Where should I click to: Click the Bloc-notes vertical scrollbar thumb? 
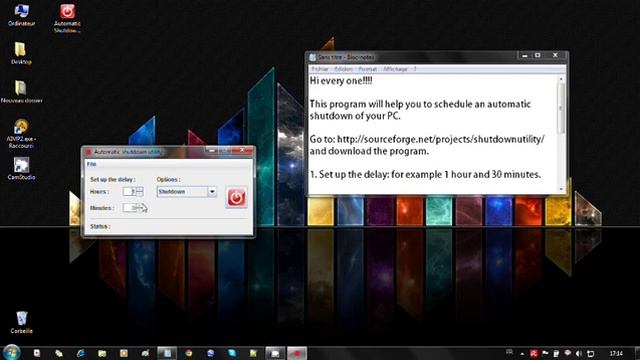pyautogui.click(x=561, y=108)
